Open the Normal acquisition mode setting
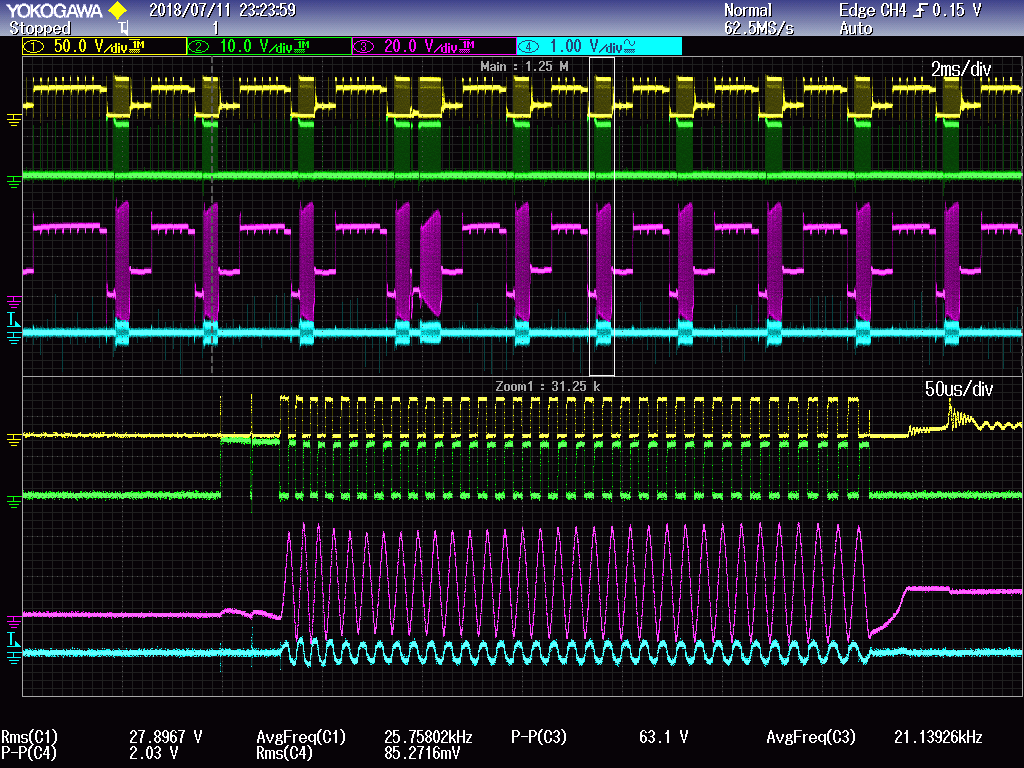This screenshot has width=1024, height=768. (x=748, y=10)
